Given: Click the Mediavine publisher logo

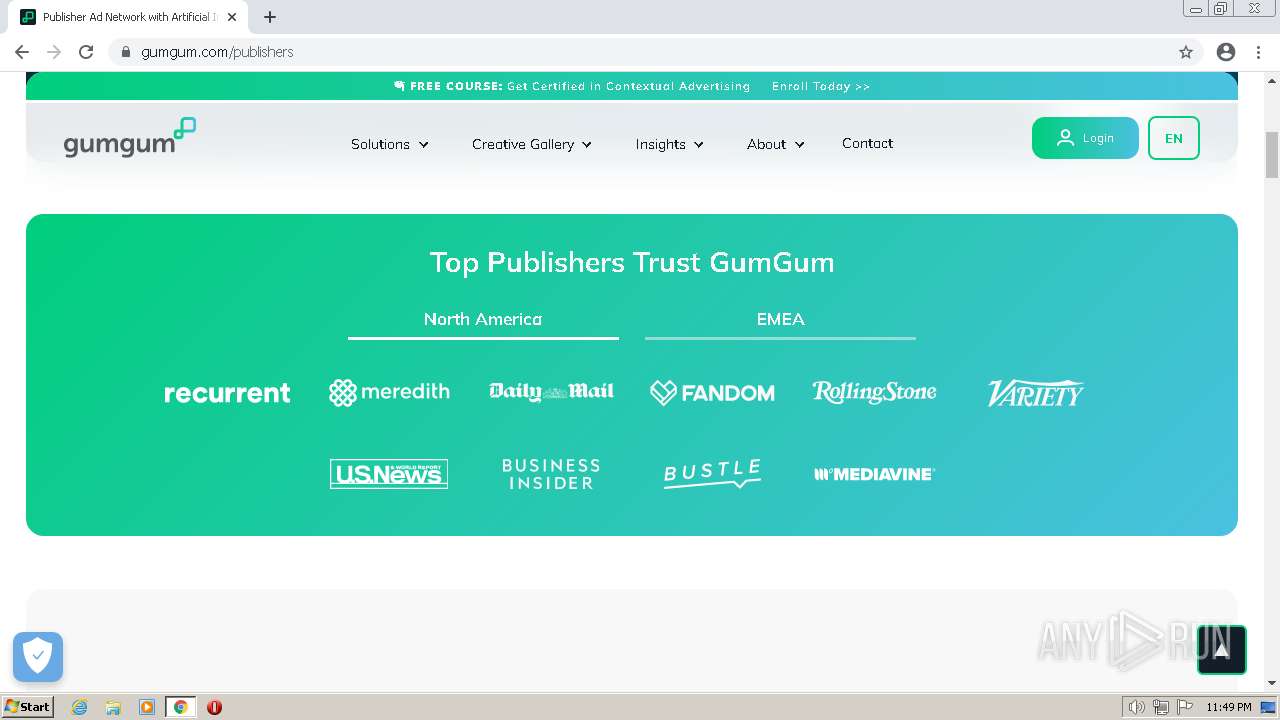Looking at the screenshot, I should pyautogui.click(x=874, y=474).
